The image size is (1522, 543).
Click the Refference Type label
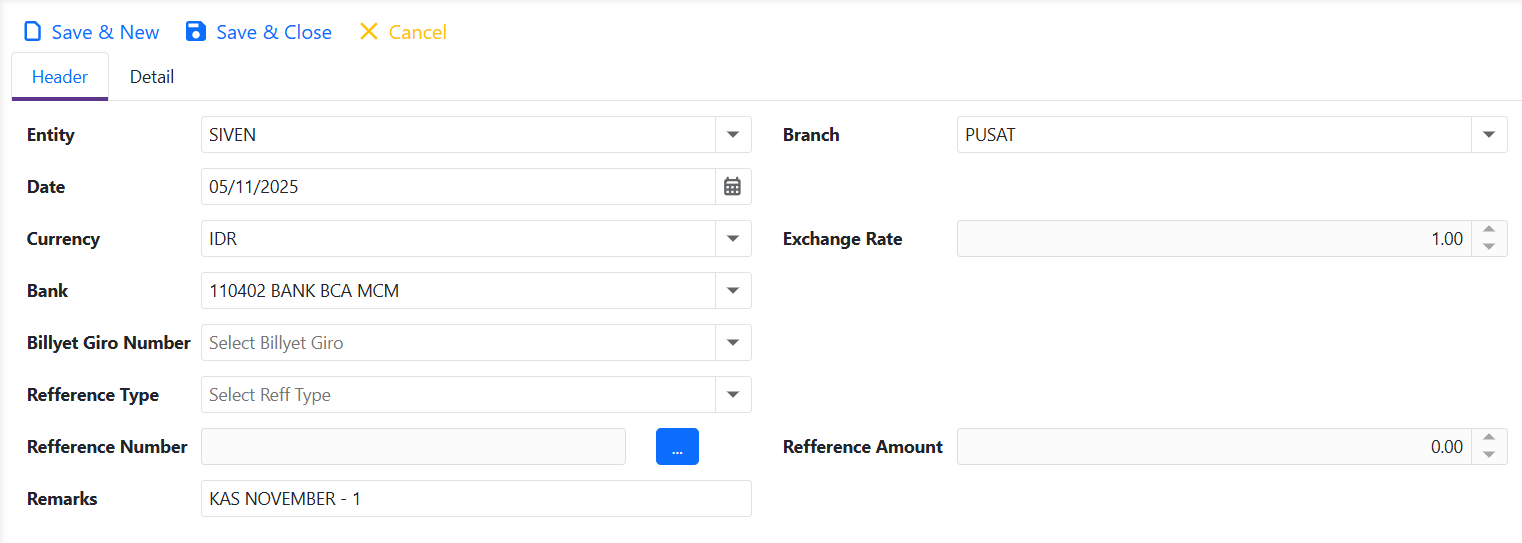[93, 395]
